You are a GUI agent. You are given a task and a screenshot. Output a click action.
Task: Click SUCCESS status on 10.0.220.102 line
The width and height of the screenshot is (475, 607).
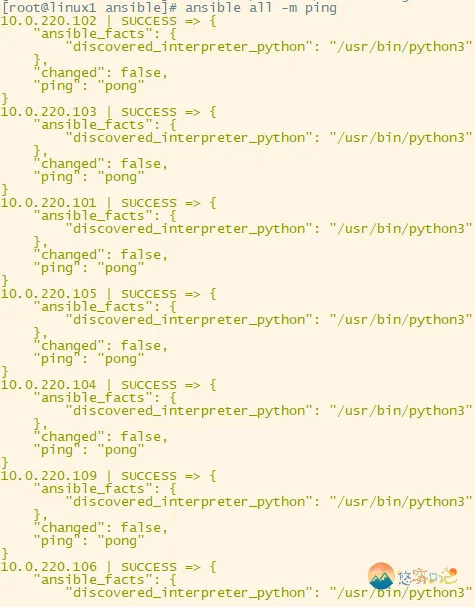[149, 21]
